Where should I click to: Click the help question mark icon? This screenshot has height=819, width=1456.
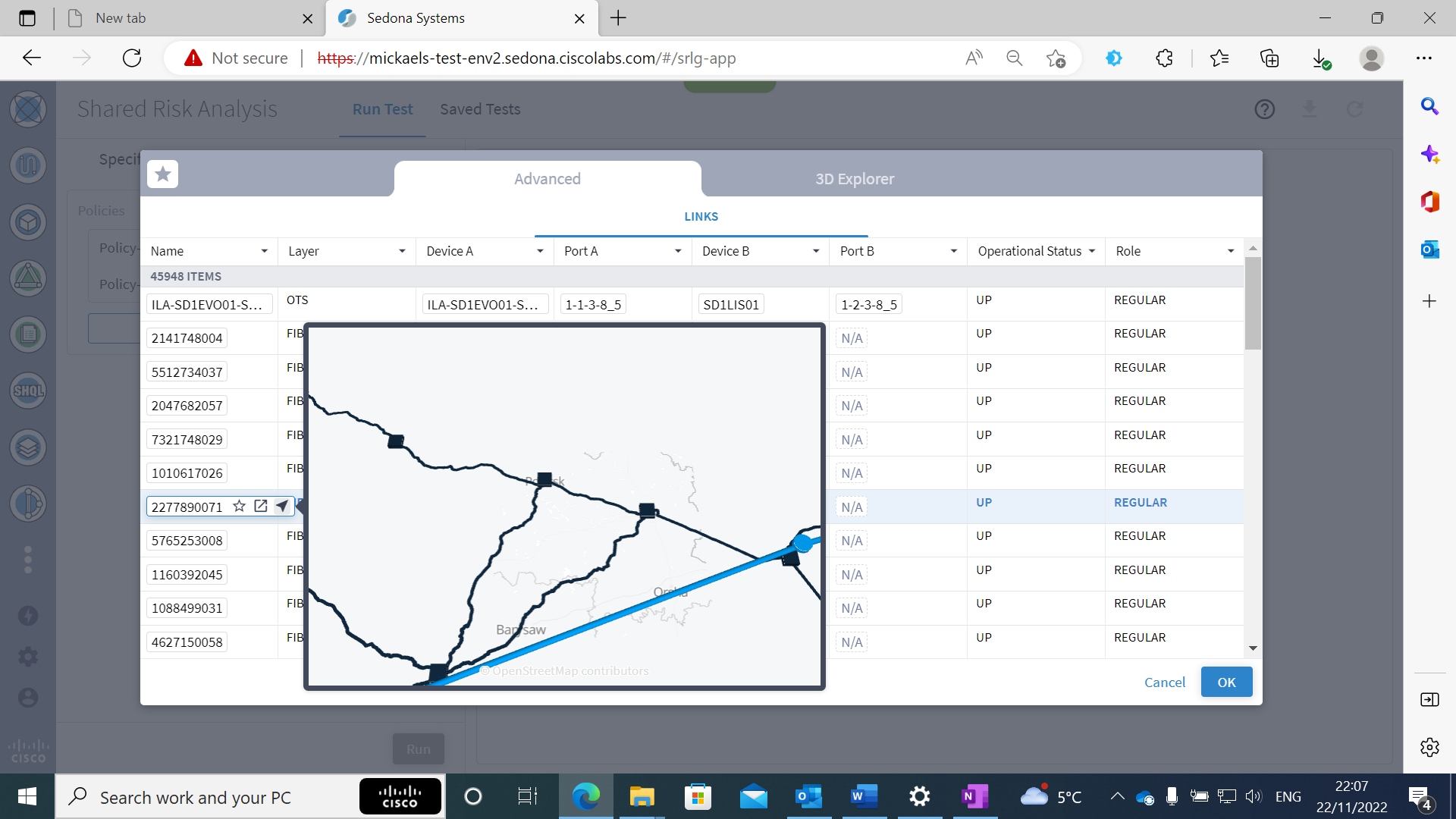(1264, 109)
